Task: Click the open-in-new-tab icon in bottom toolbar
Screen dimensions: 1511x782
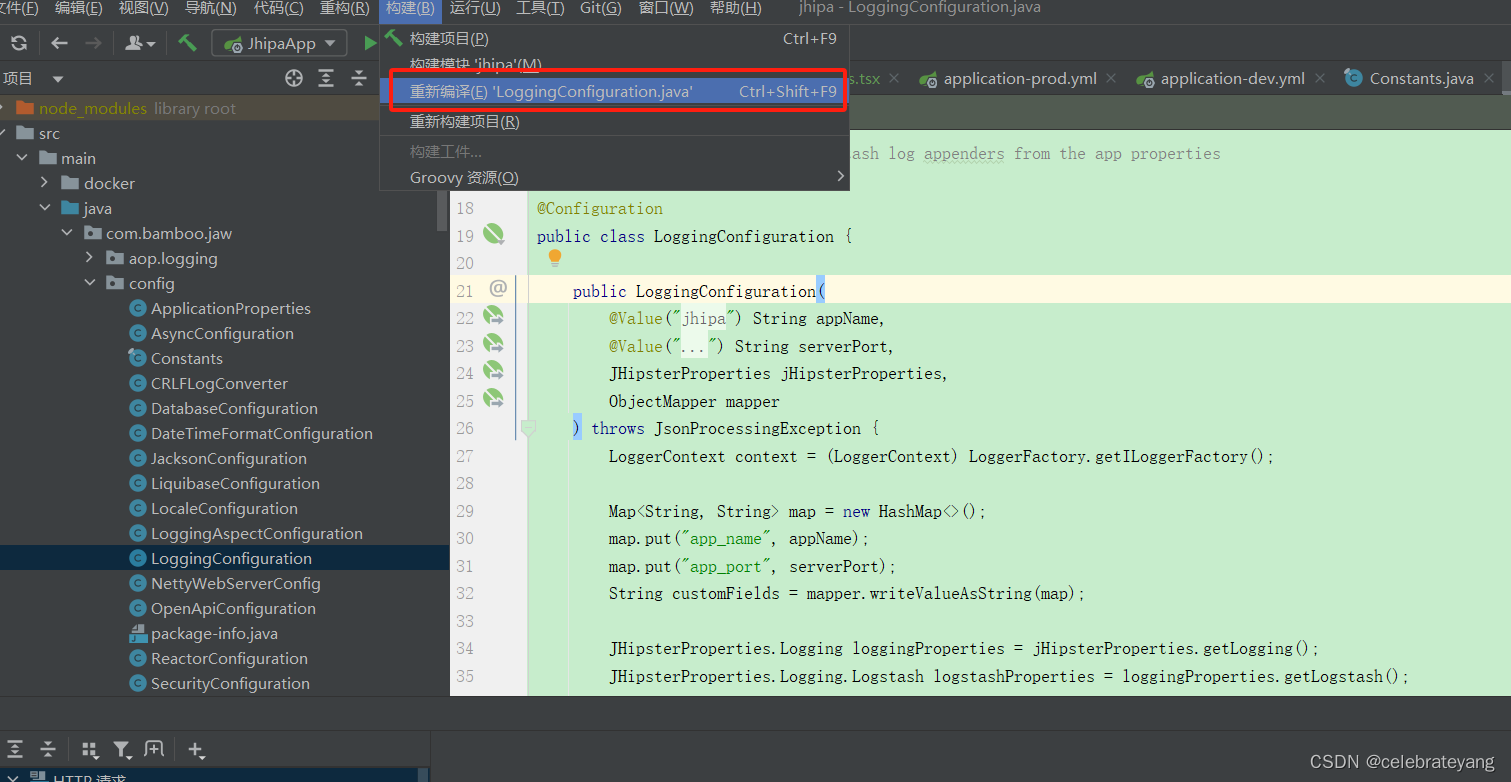Action: 154,749
